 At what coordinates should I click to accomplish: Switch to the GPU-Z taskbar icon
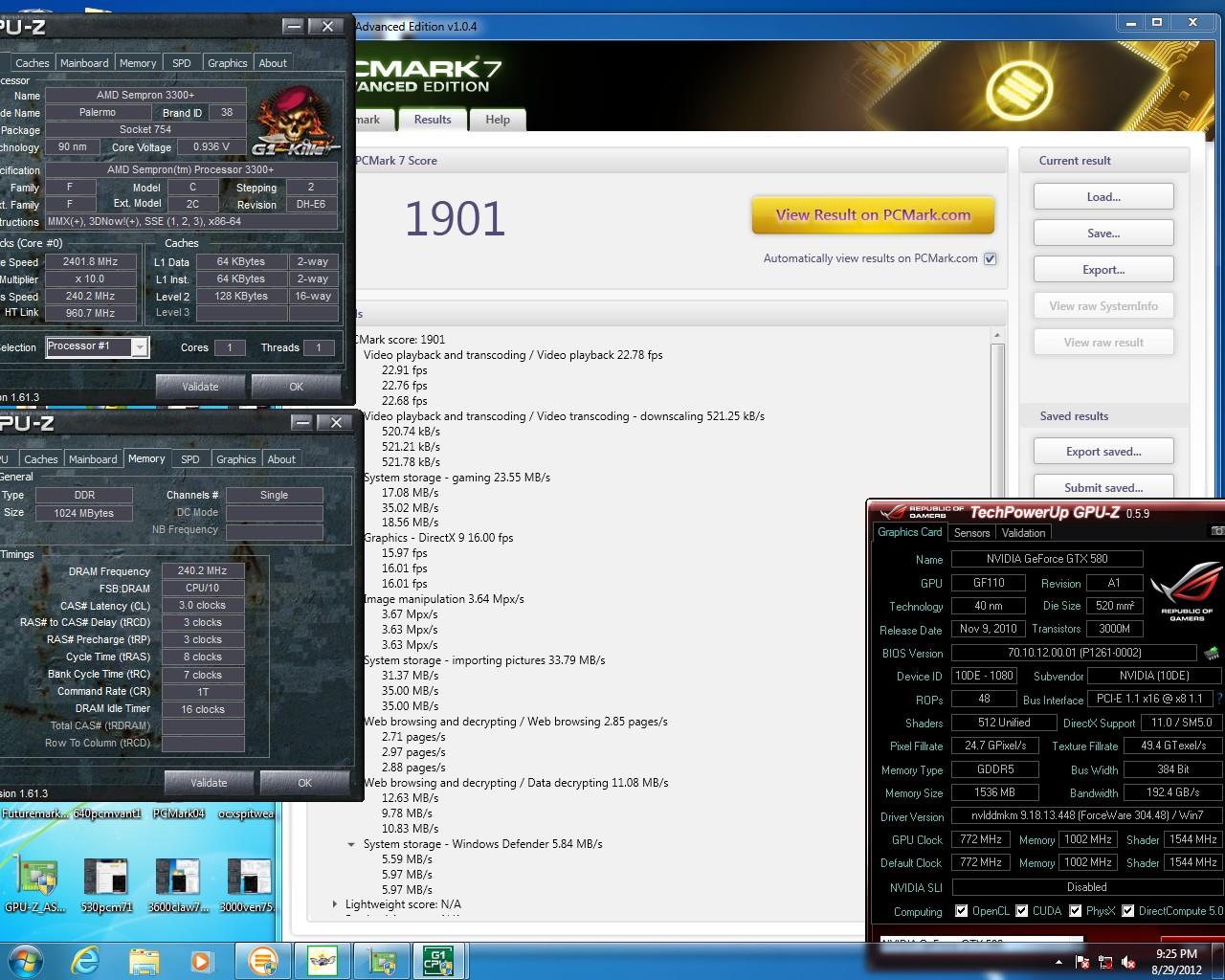[382, 960]
